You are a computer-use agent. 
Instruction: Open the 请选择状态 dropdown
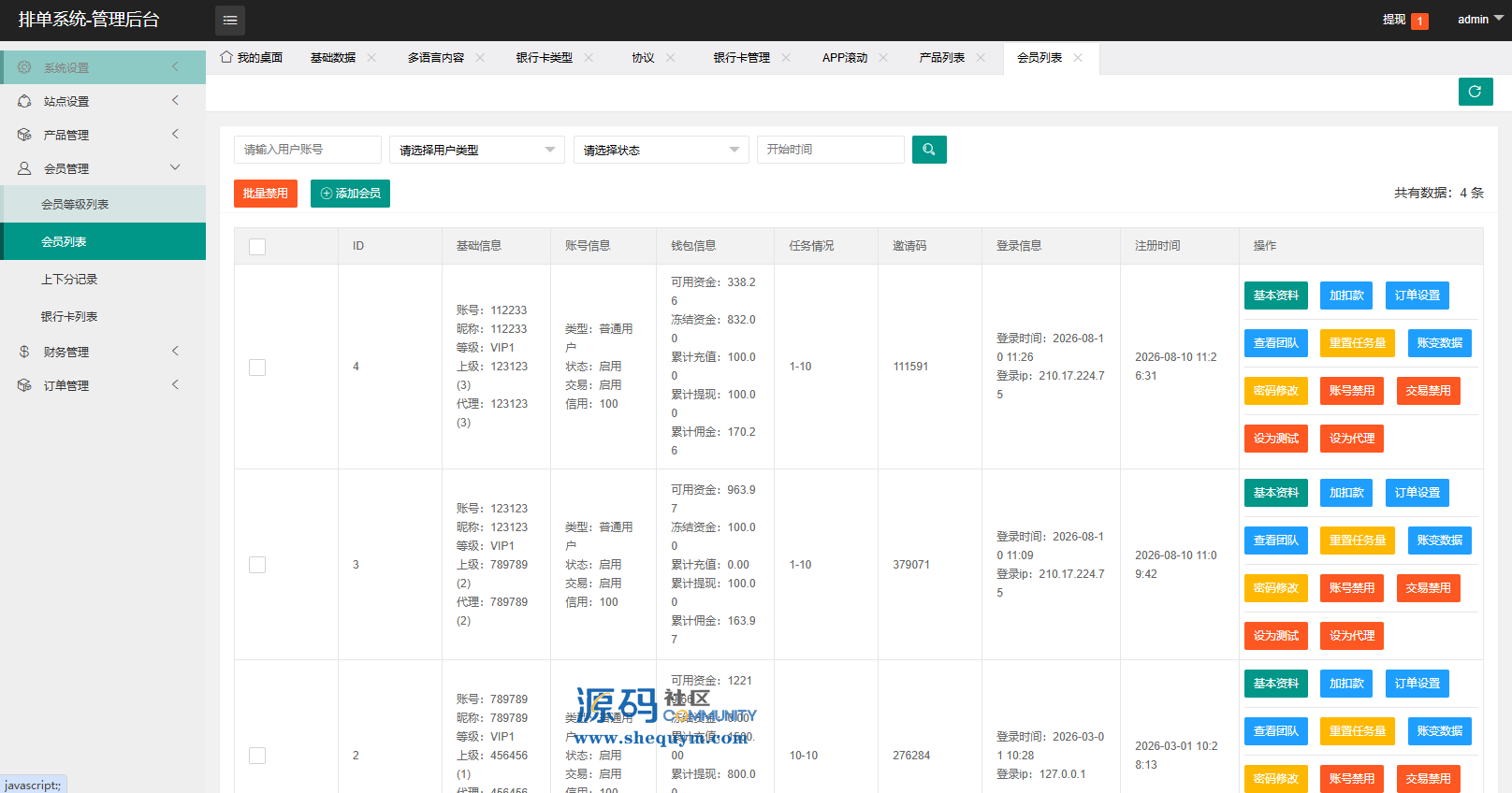point(661,150)
